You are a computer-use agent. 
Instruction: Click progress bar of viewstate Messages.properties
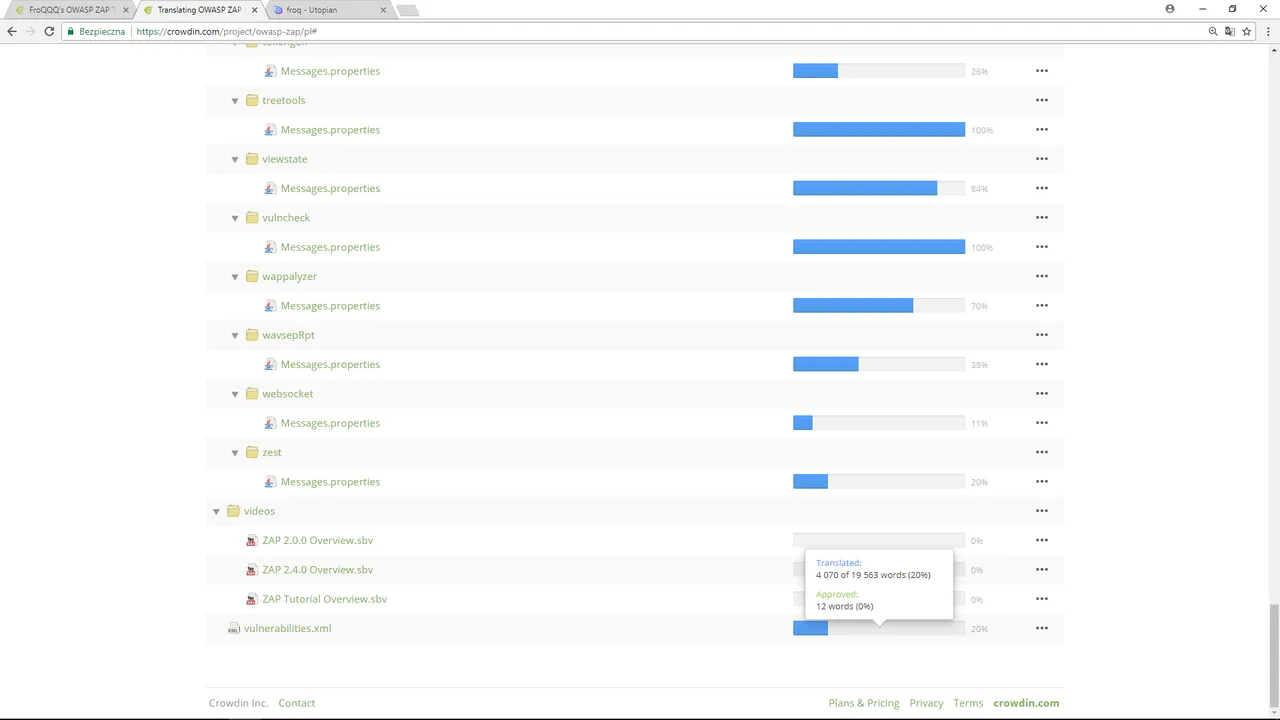click(879, 188)
